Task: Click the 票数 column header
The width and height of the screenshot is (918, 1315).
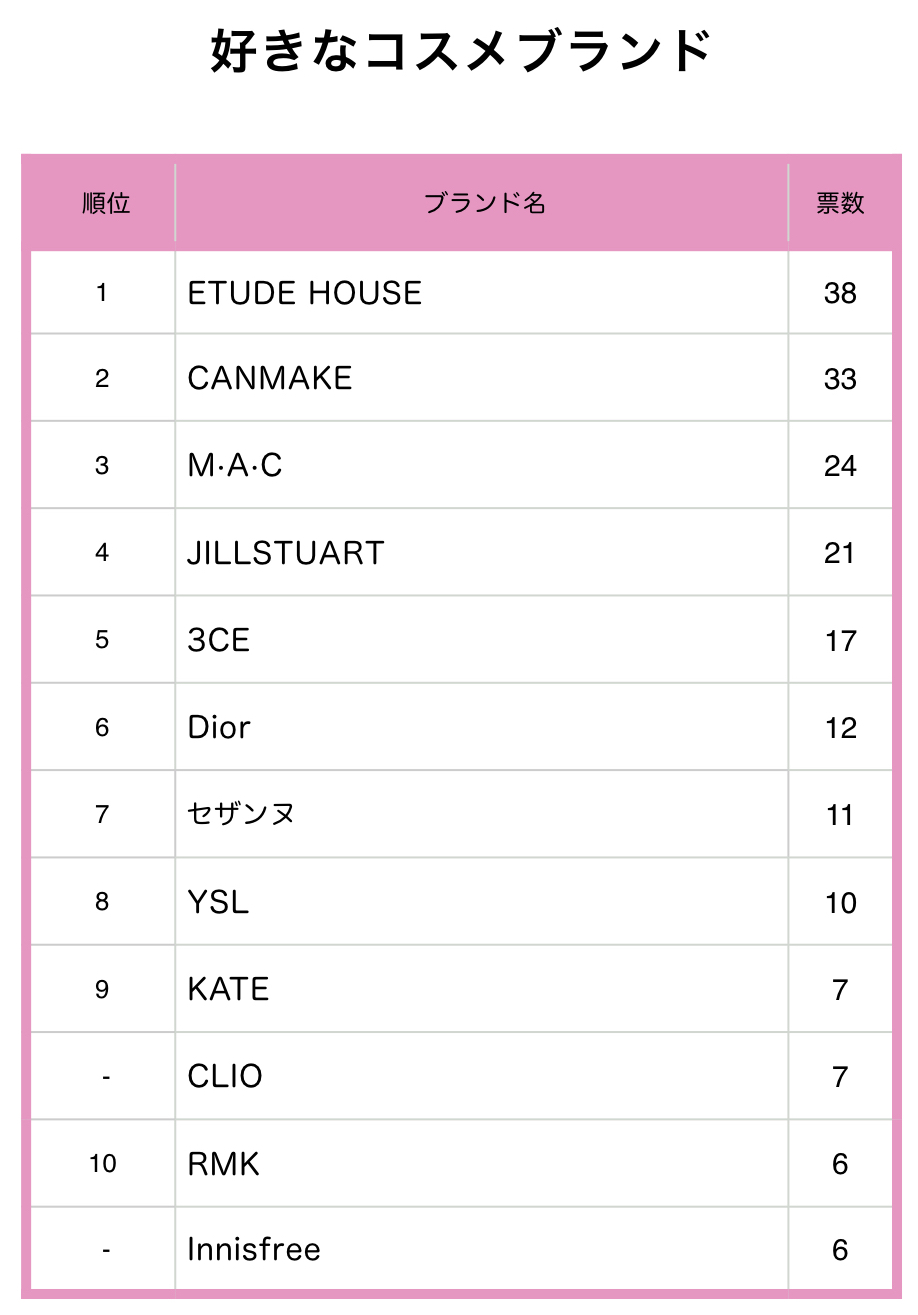Action: (x=840, y=203)
